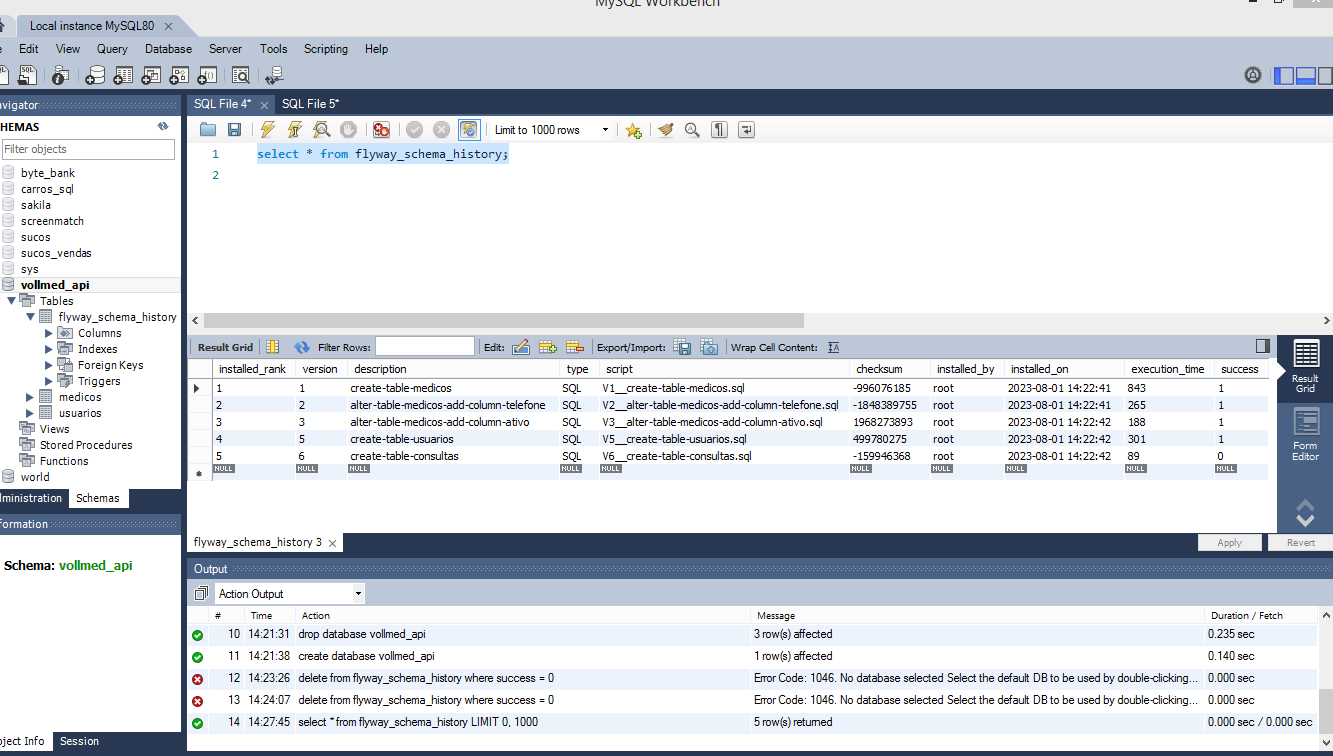The image size is (1333, 756).
Task: Click the Filter Rows input field
Action: [425, 347]
